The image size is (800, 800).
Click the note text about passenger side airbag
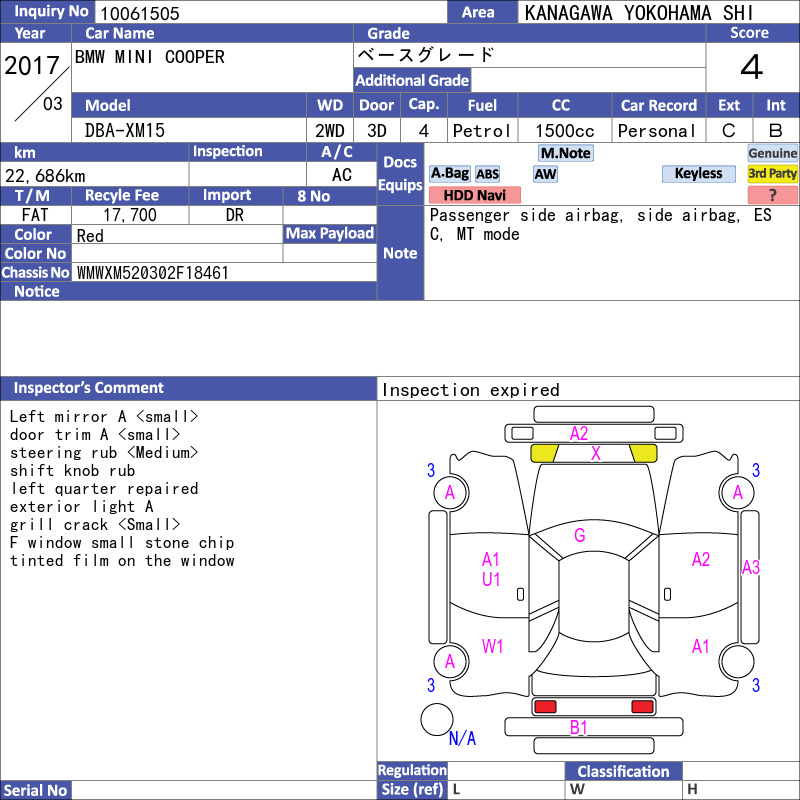click(x=601, y=224)
